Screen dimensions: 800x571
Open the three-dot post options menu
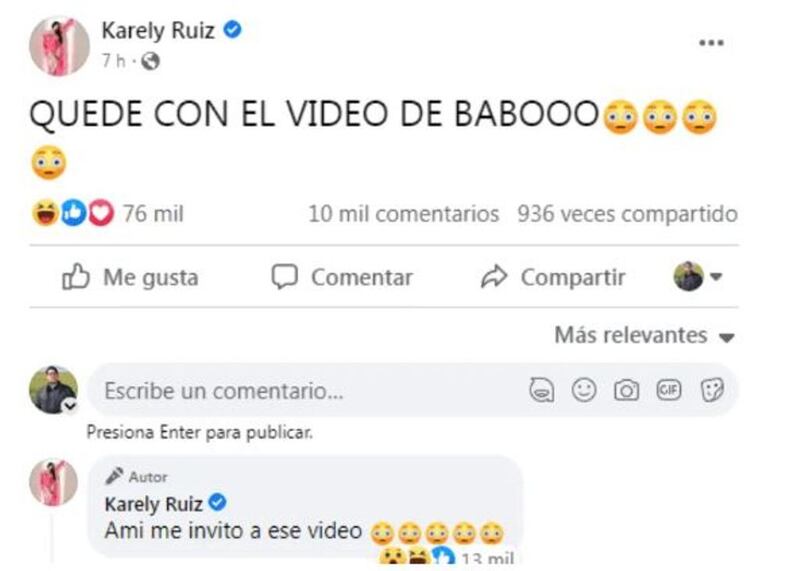[x=711, y=42]
